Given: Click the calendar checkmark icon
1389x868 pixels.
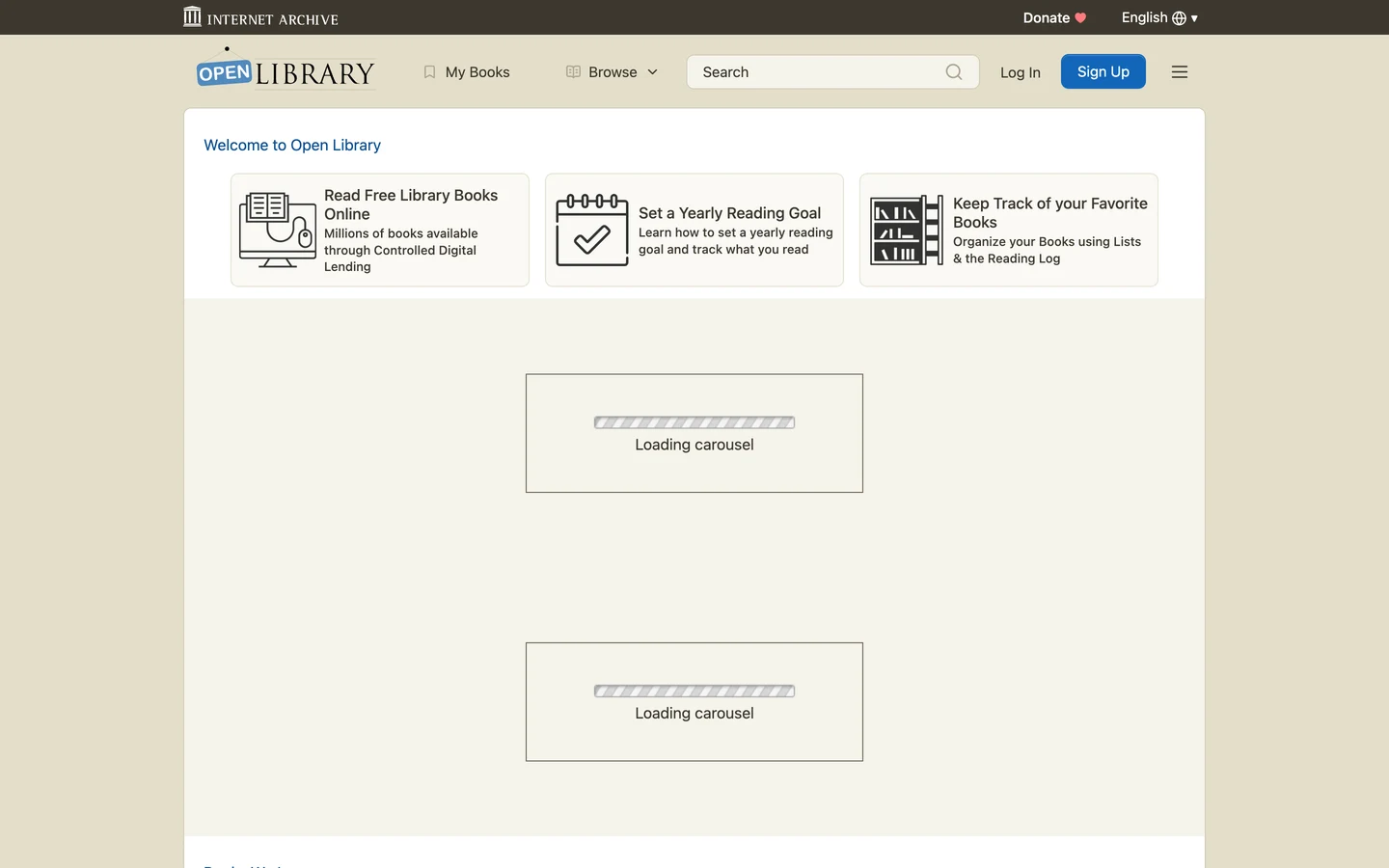Looking at the screenshot, I should point(592,230).
